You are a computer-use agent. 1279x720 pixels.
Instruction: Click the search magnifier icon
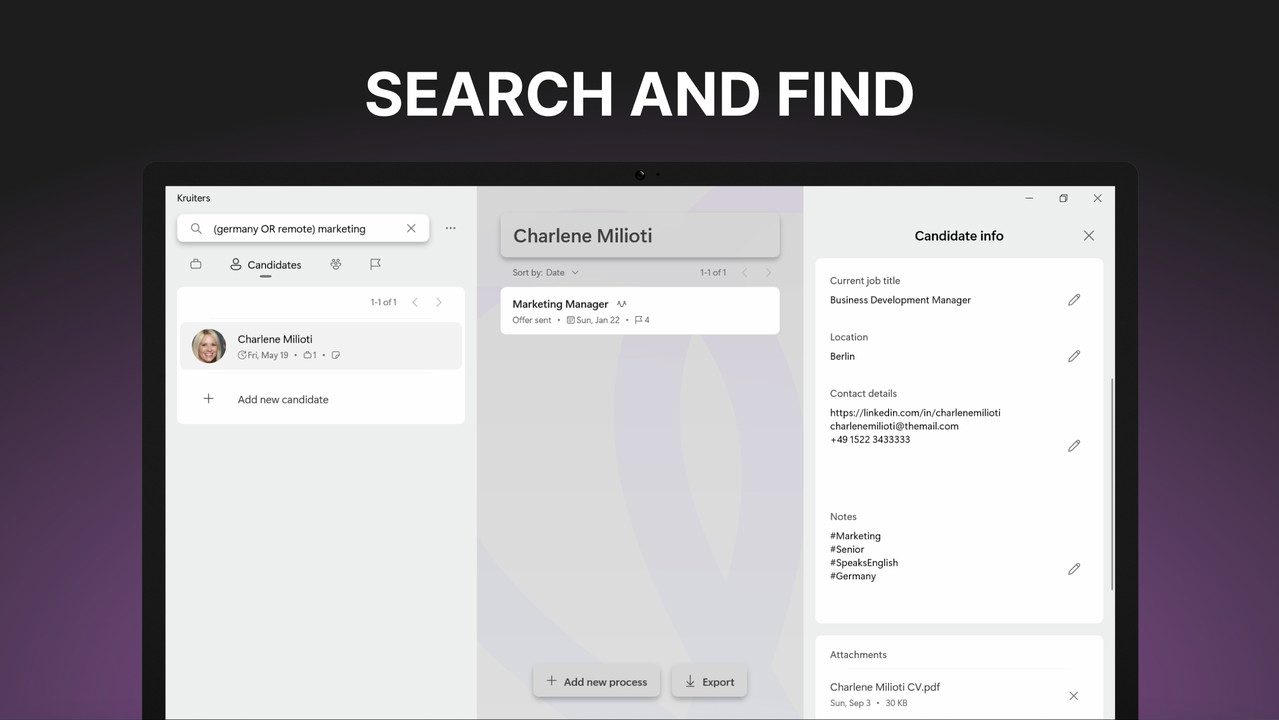coord(196,229)
